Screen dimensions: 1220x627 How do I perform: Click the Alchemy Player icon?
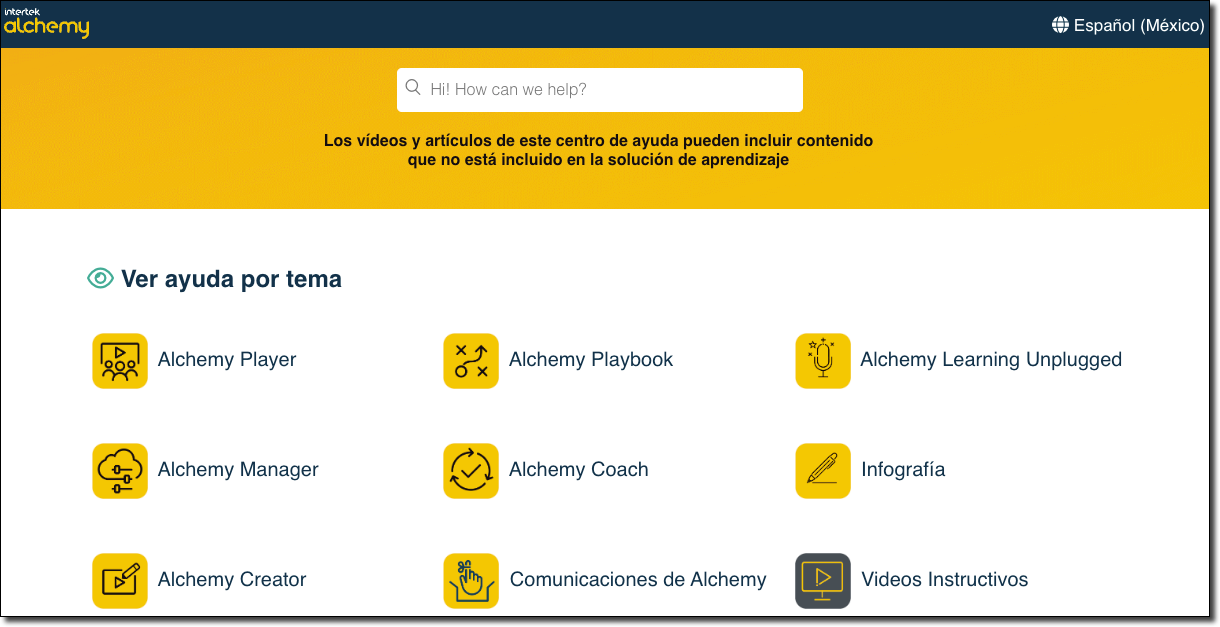(x=120, y=360)
